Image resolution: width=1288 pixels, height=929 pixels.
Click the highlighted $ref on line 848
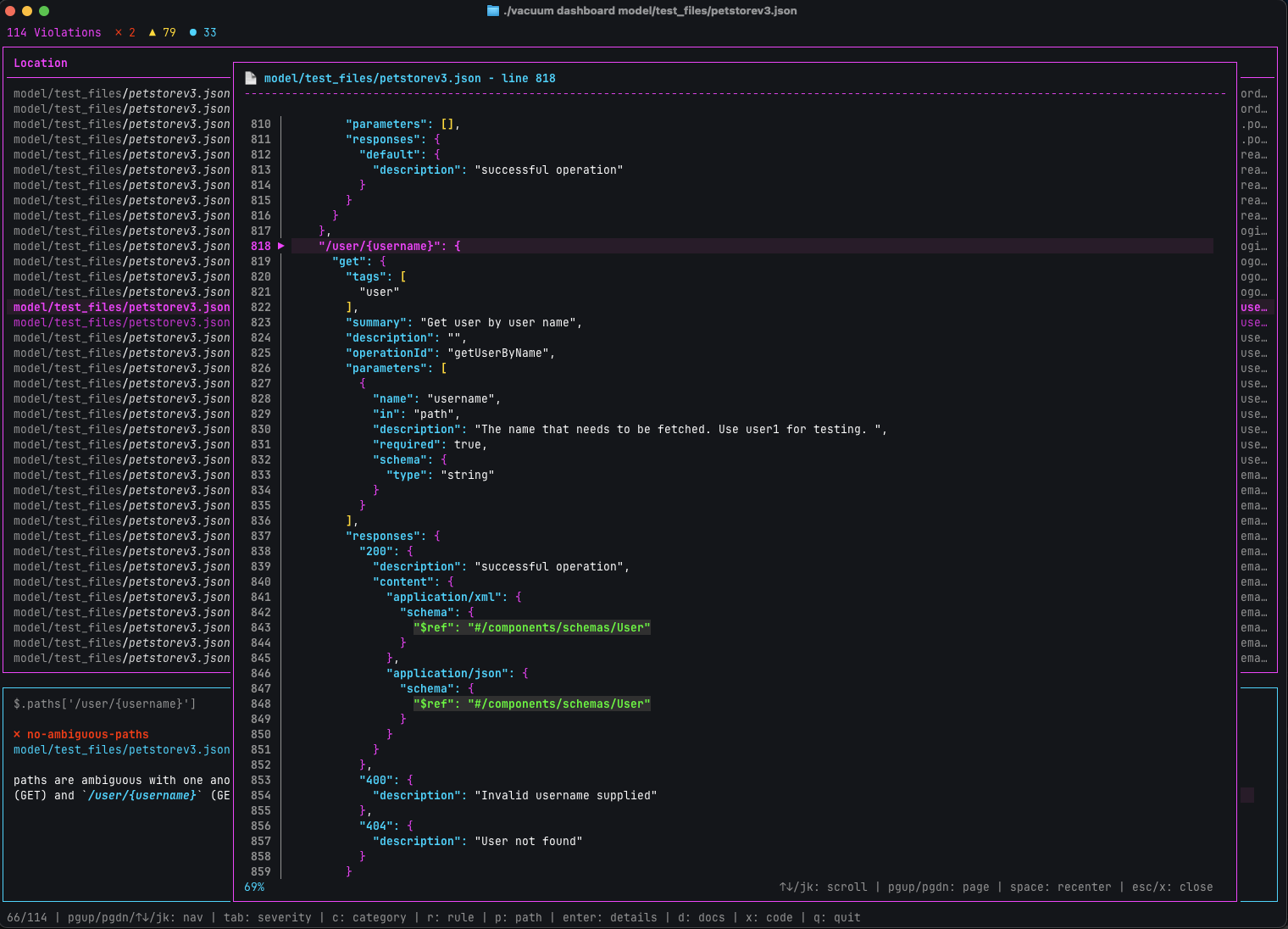pyautogui.click(x=532, y=704)
